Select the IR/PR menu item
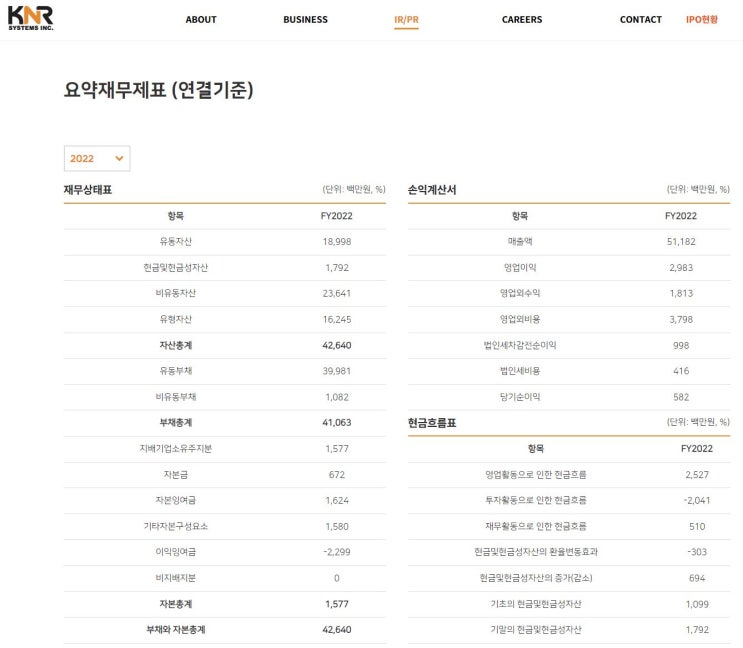This screenshot has width=743, height=648. (406, 19)
